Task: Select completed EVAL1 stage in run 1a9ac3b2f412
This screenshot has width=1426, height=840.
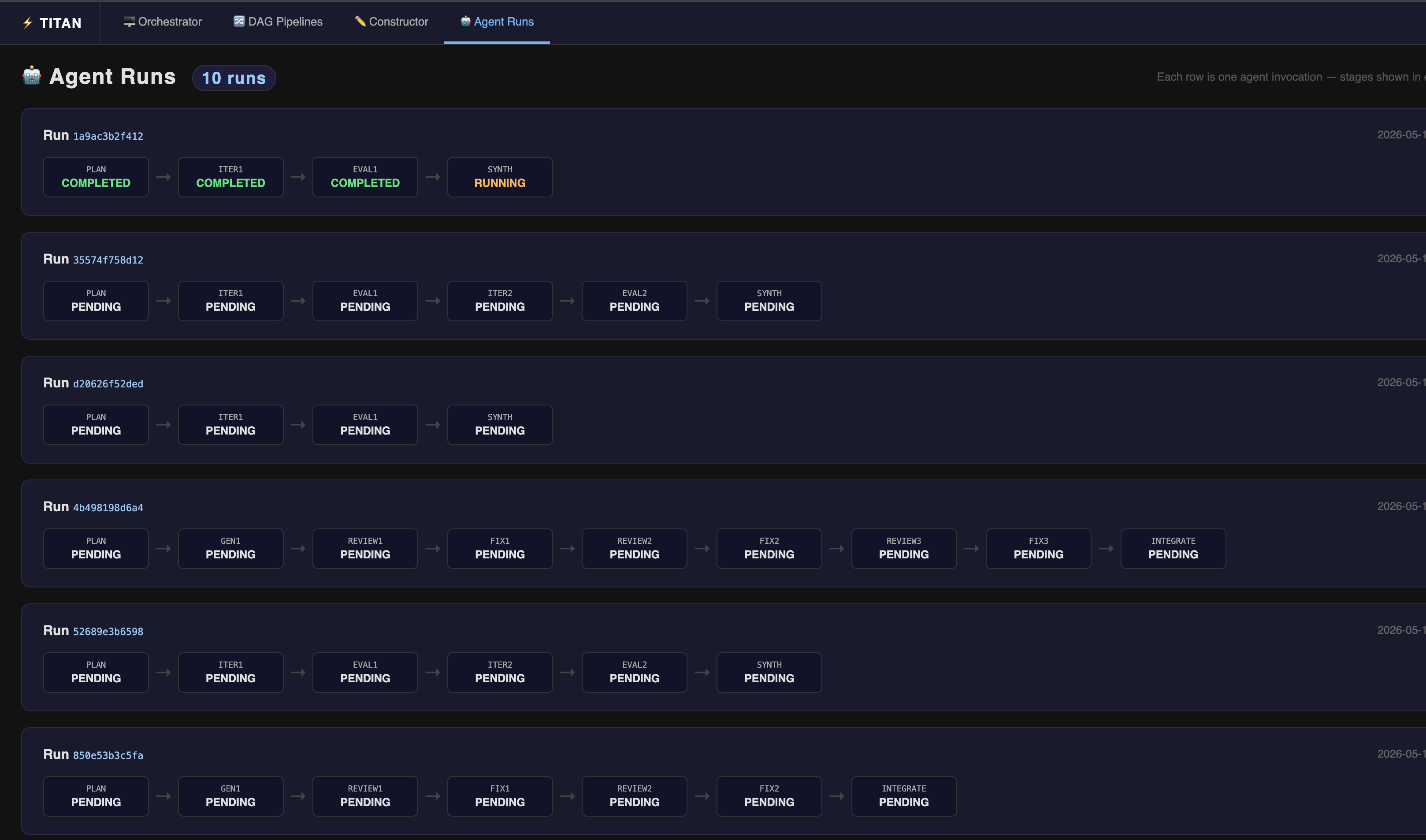Action: coord(366,177)
